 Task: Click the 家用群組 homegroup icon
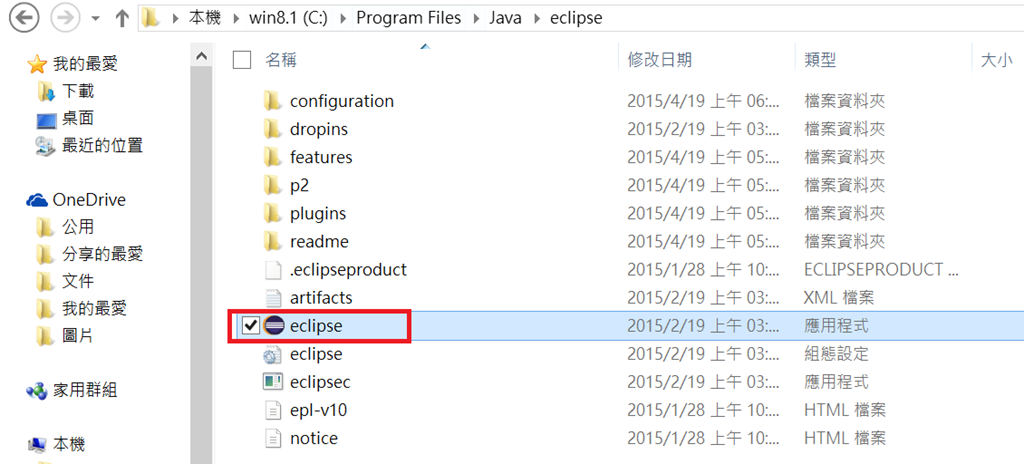click(x=37, y=390)
